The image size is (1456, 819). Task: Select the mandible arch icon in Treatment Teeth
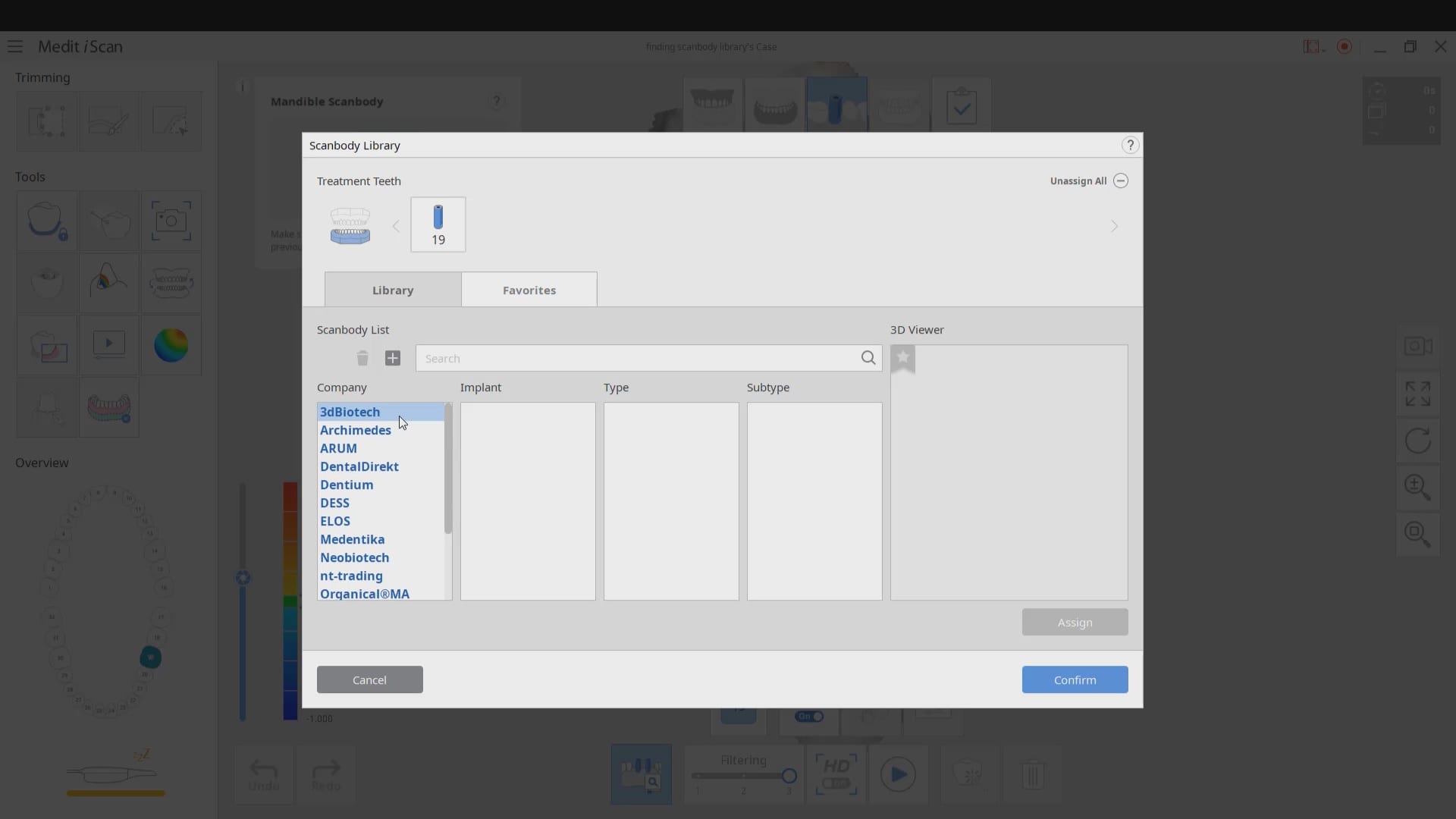click(x=350, y=226)
